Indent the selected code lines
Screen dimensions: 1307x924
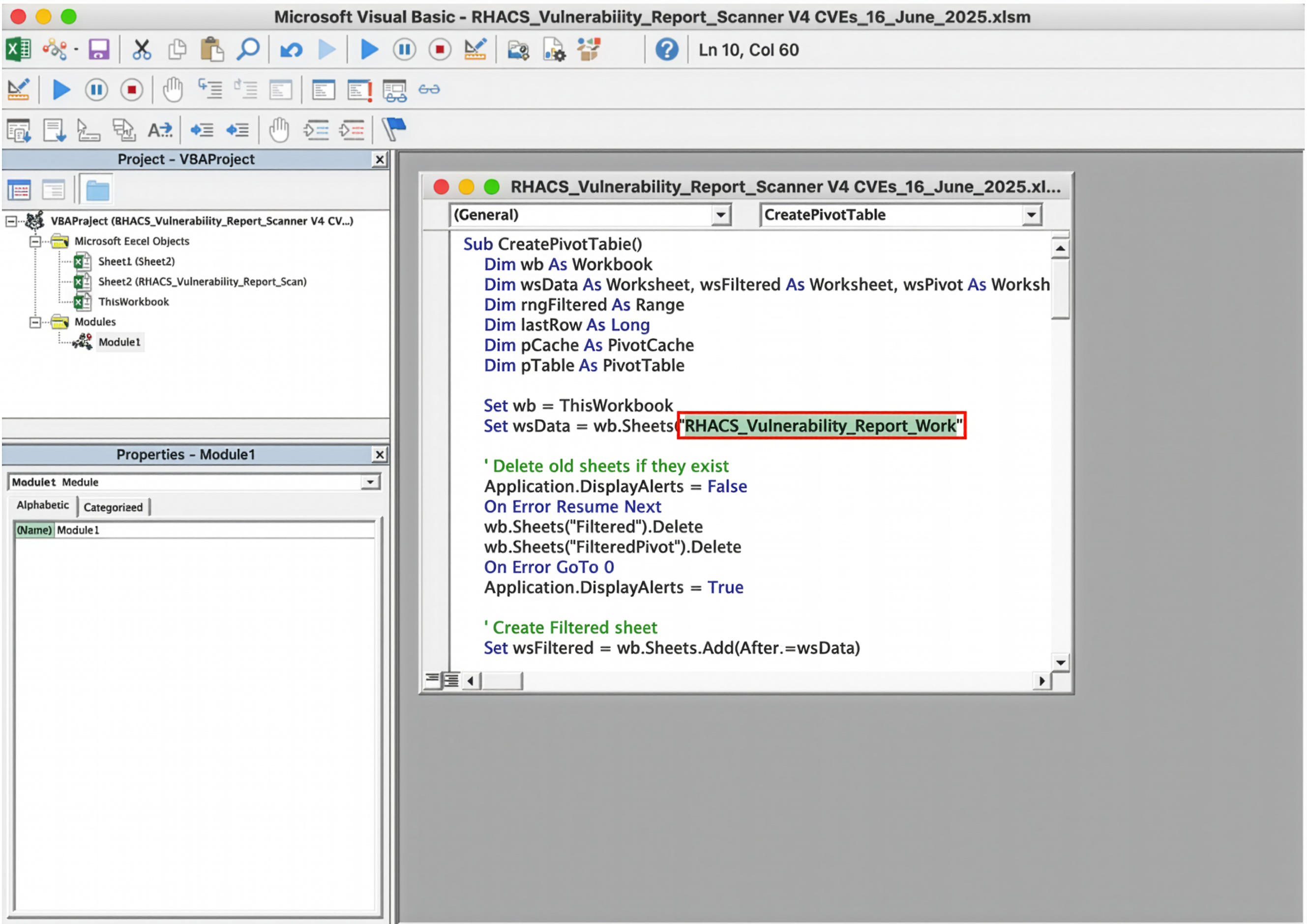[x=202, y=130]
